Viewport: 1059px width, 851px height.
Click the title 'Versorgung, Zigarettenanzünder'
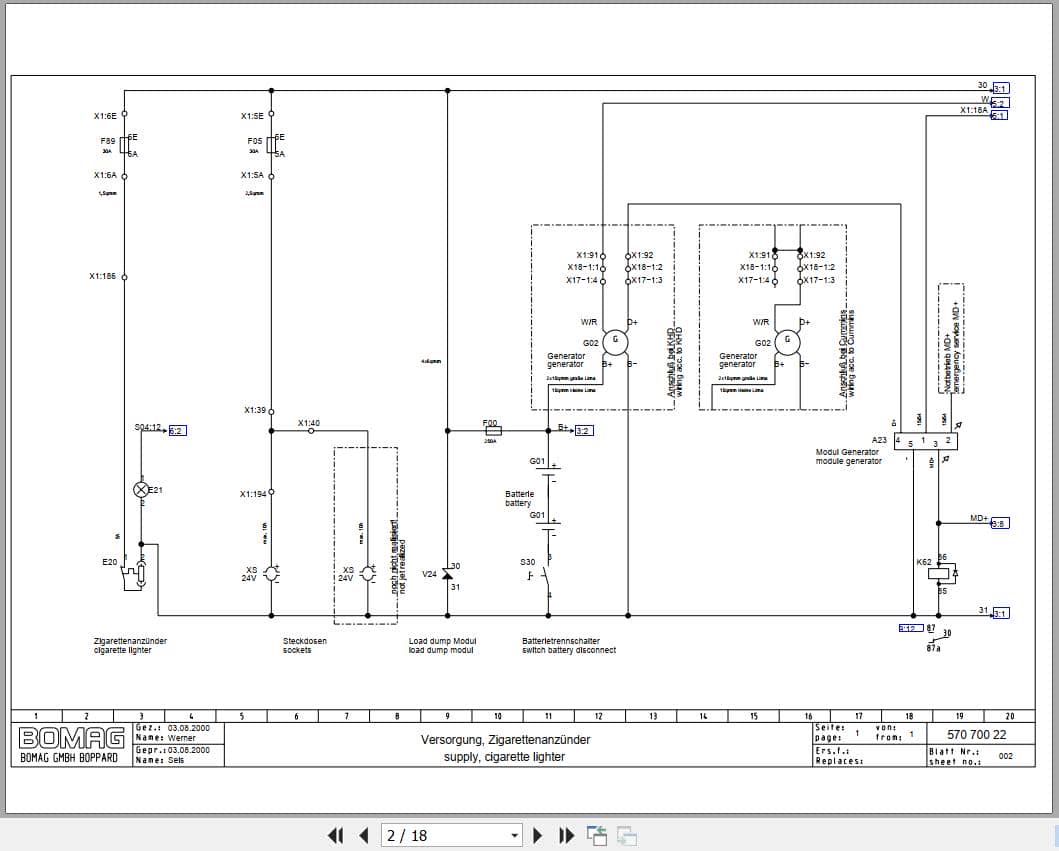point(505,740)
